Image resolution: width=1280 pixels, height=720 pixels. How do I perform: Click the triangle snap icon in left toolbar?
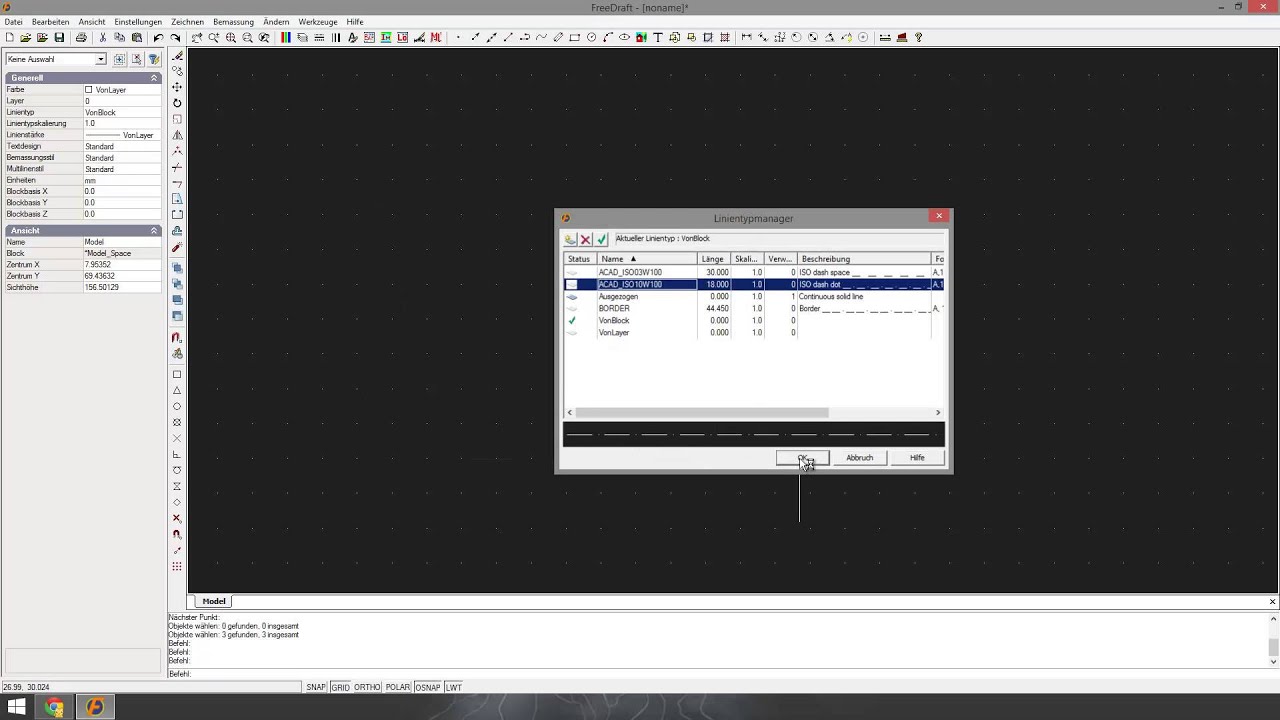pos(177,390)
